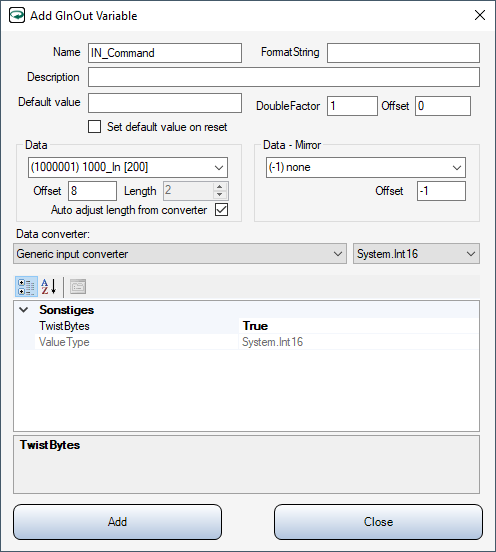Click into the Description text field
The image size is (496, 552).
284,77
